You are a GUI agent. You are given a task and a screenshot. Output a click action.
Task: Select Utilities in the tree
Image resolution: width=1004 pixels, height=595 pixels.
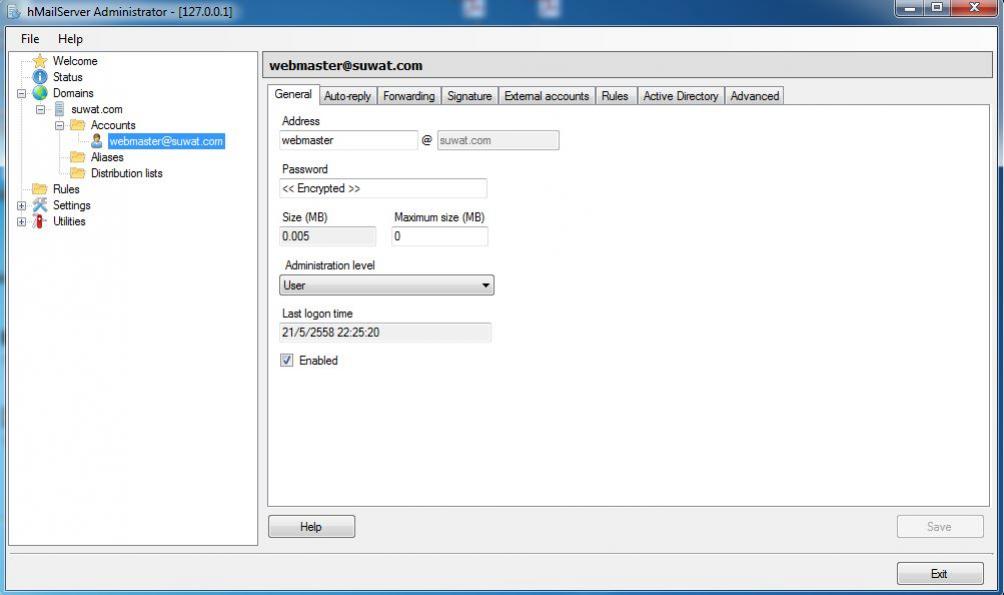69,221
